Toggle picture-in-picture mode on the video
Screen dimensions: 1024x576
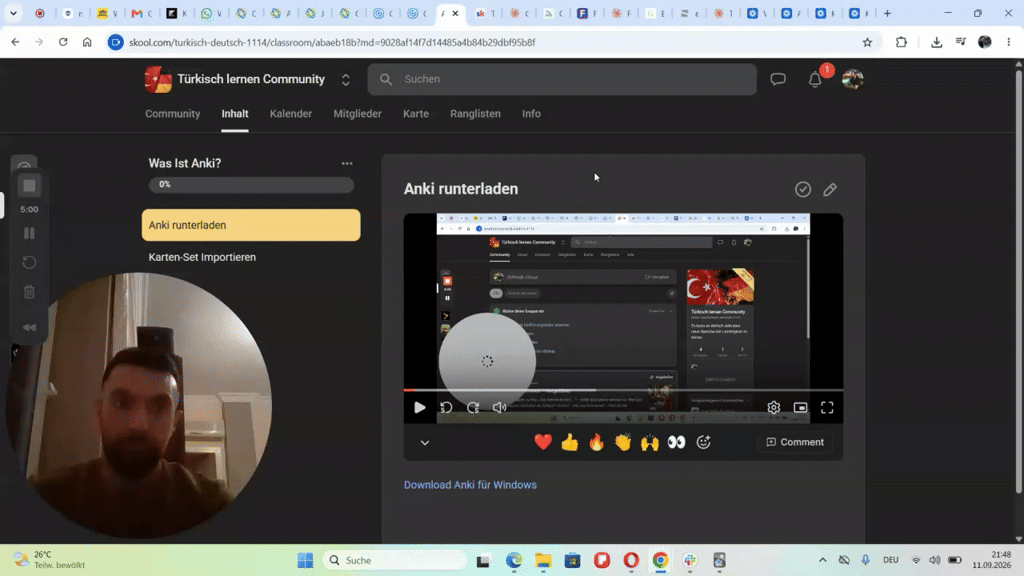[x=800, y=408]
